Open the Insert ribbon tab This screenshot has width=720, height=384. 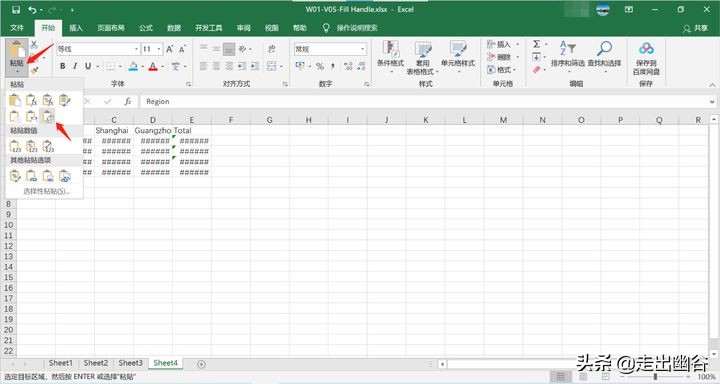pos(76,28)
